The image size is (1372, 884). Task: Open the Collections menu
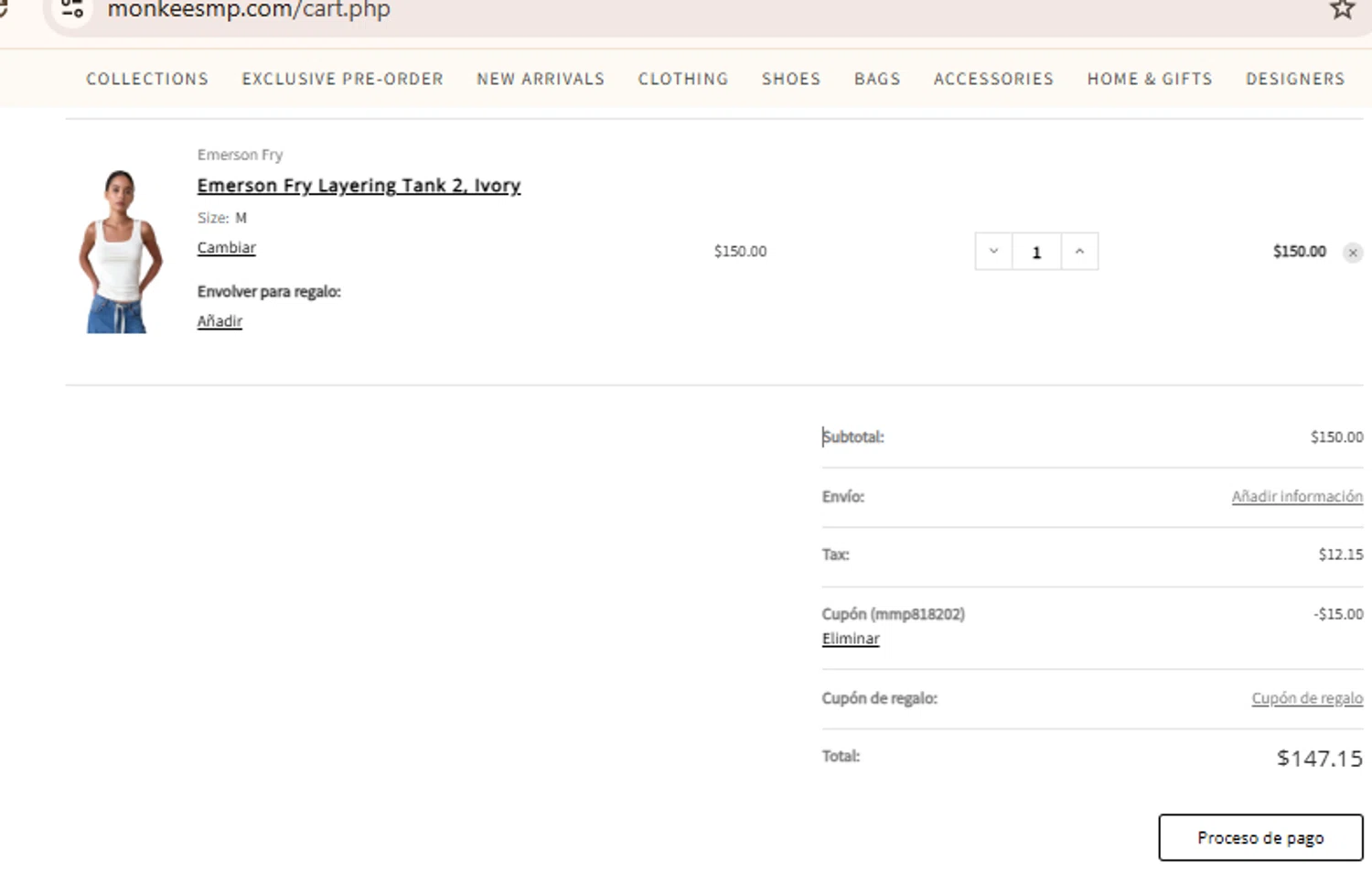tap(147, 79)
